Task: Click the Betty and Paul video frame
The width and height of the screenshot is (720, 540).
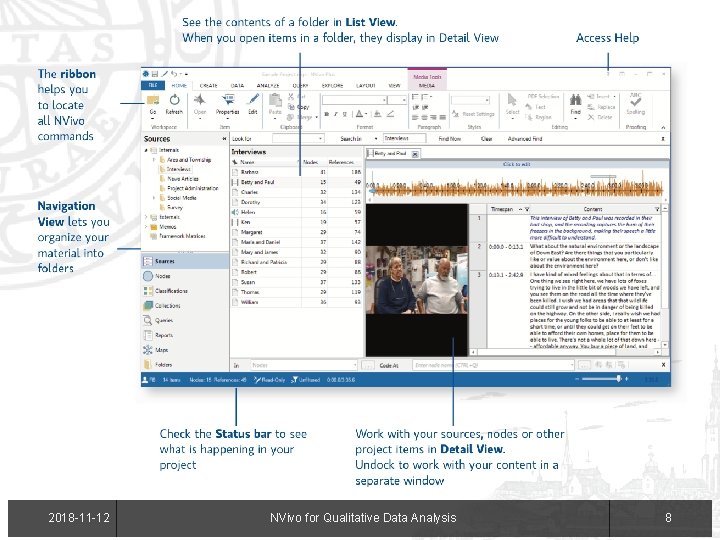Action: 416,280
